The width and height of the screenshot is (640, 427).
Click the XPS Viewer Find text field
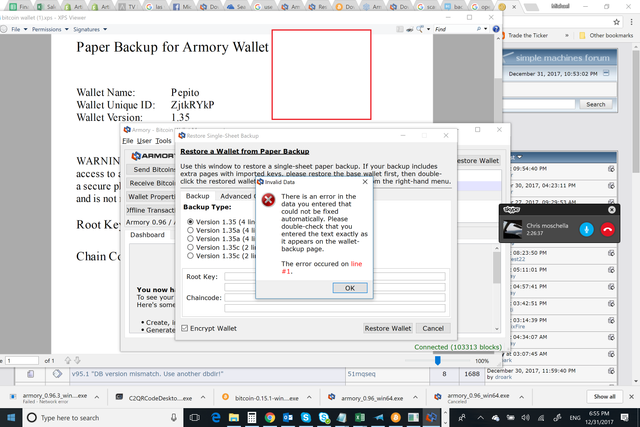point(454,29)
